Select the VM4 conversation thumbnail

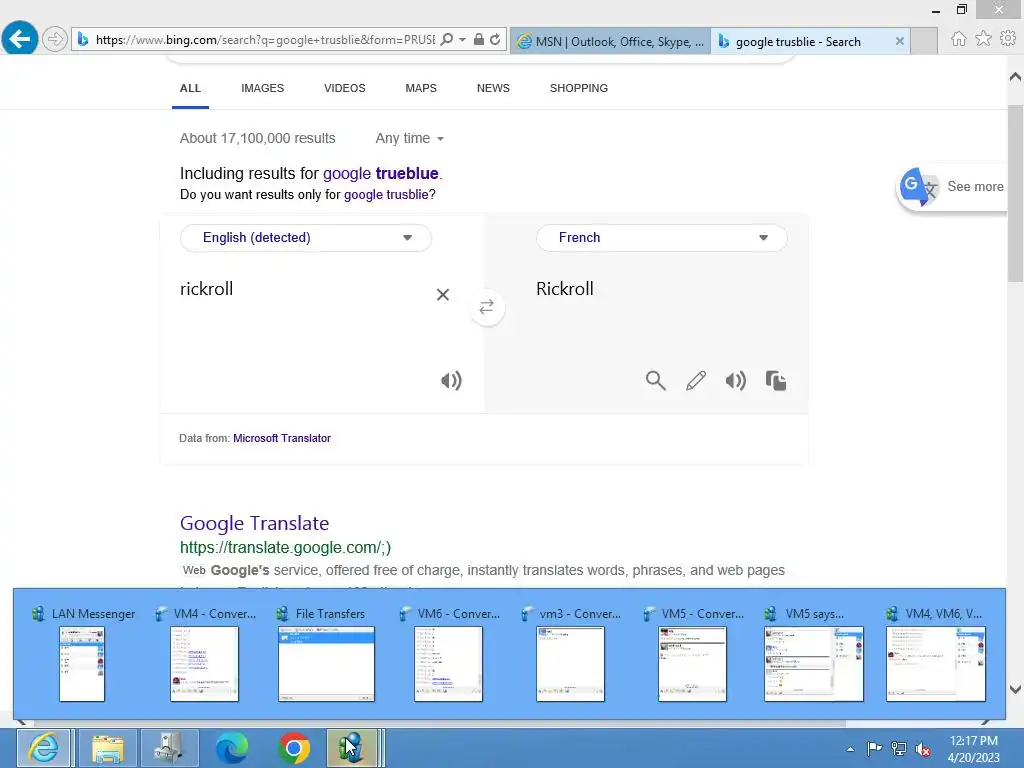pyautogui.click(x=204, y=655)
